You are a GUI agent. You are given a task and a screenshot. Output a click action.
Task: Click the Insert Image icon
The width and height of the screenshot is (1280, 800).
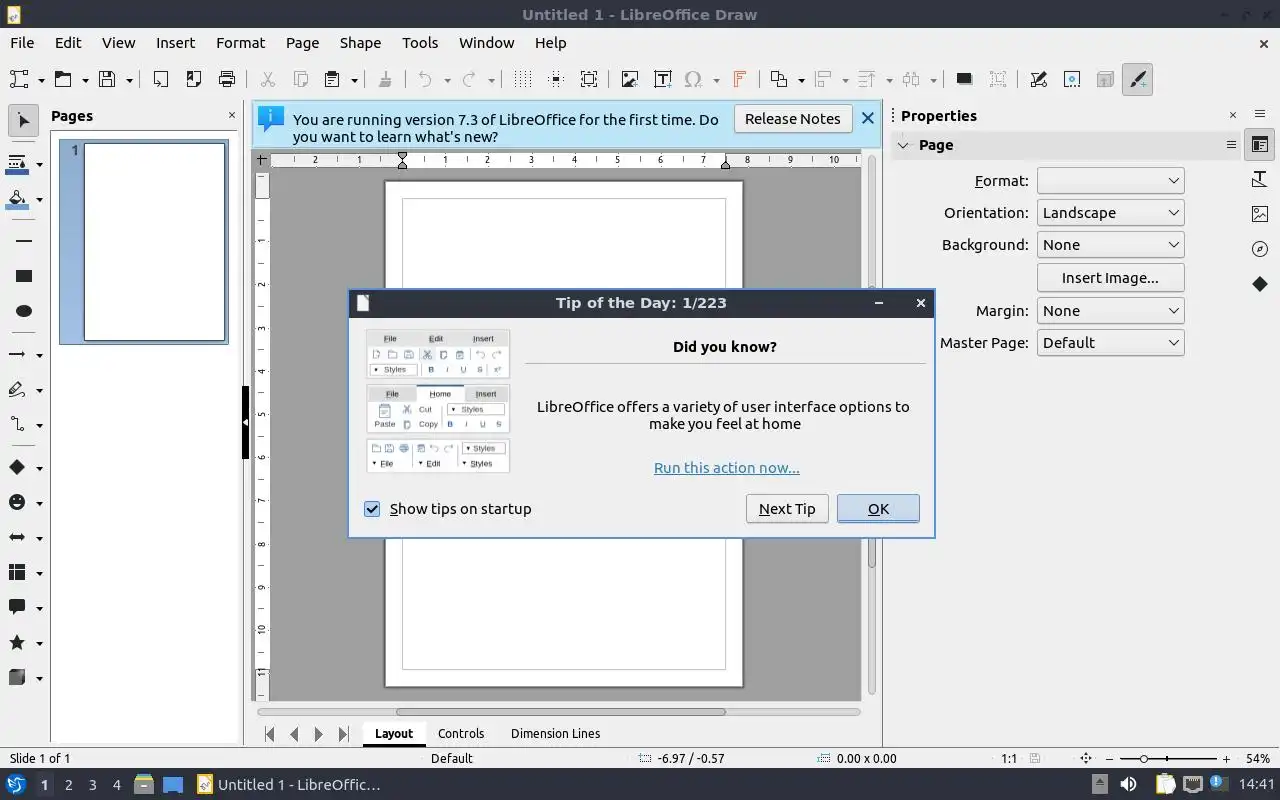[x=629, y=79]
